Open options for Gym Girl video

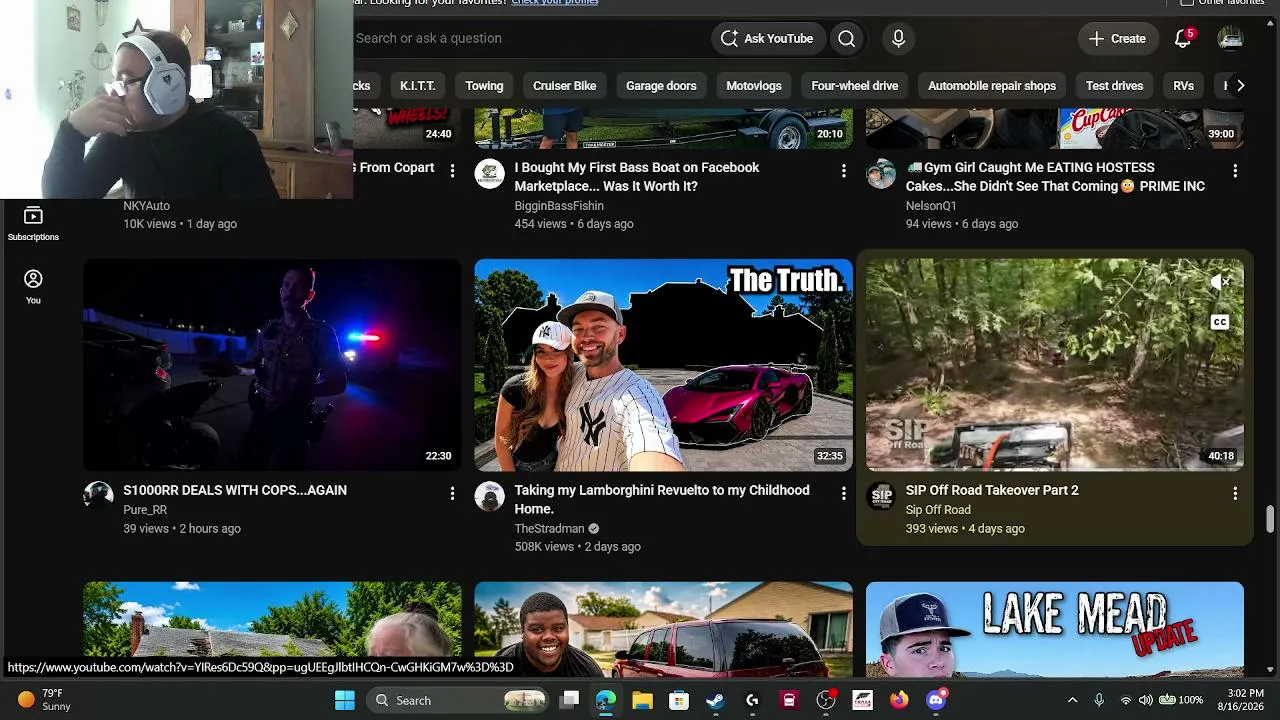1235,171
